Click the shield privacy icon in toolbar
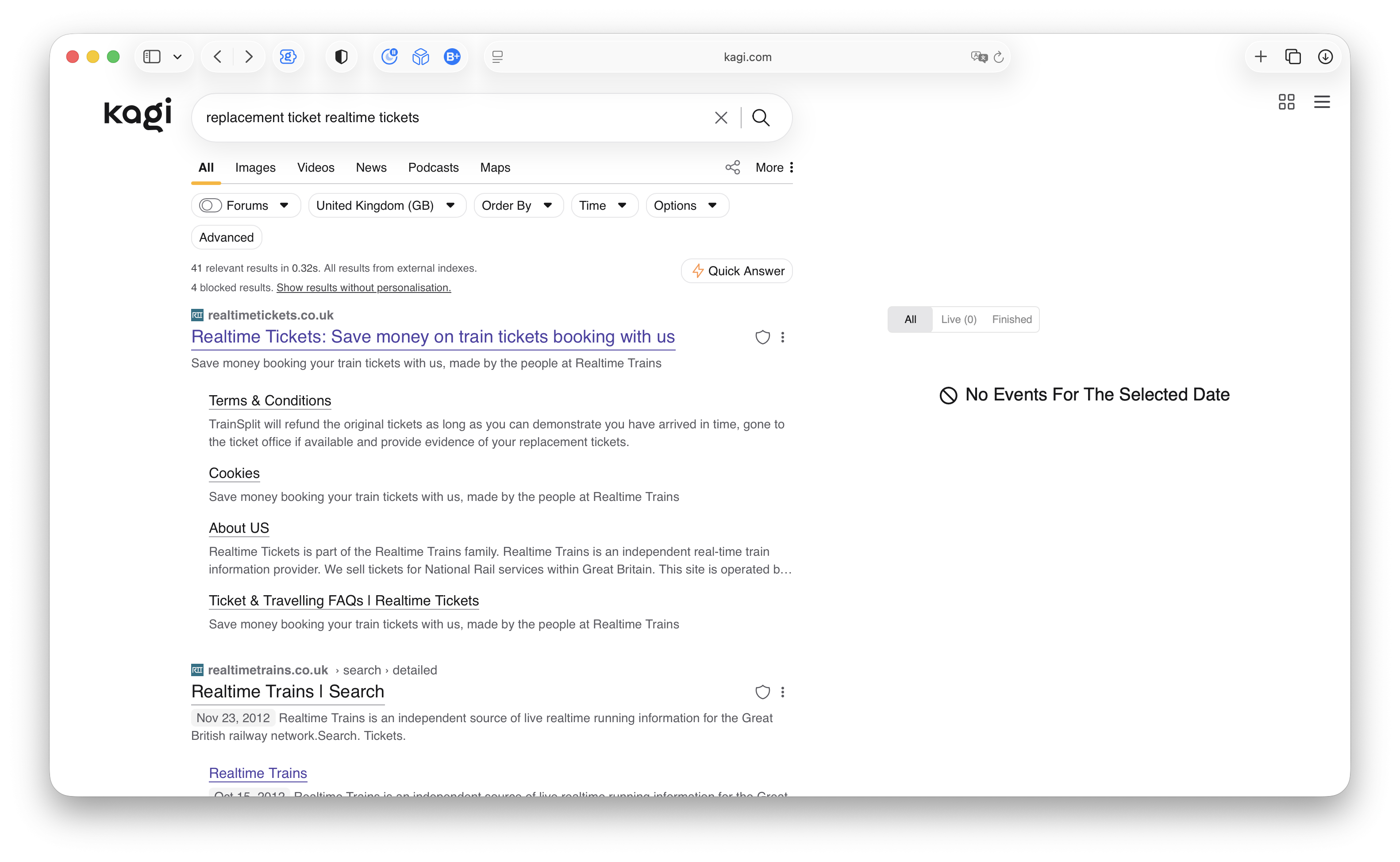The width and height of the screenshot is (1400, 862). (x=341, y=57)
